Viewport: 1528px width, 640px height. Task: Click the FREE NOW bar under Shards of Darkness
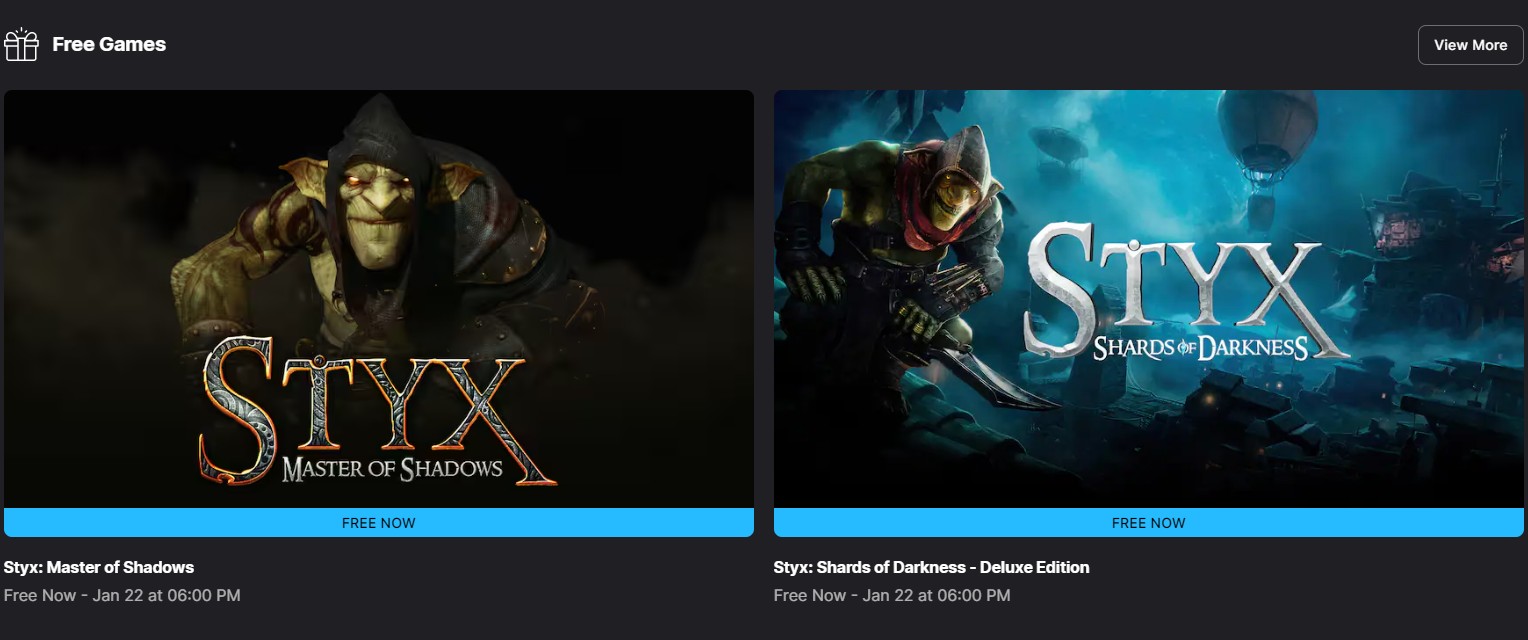(x=1149, y=523)
